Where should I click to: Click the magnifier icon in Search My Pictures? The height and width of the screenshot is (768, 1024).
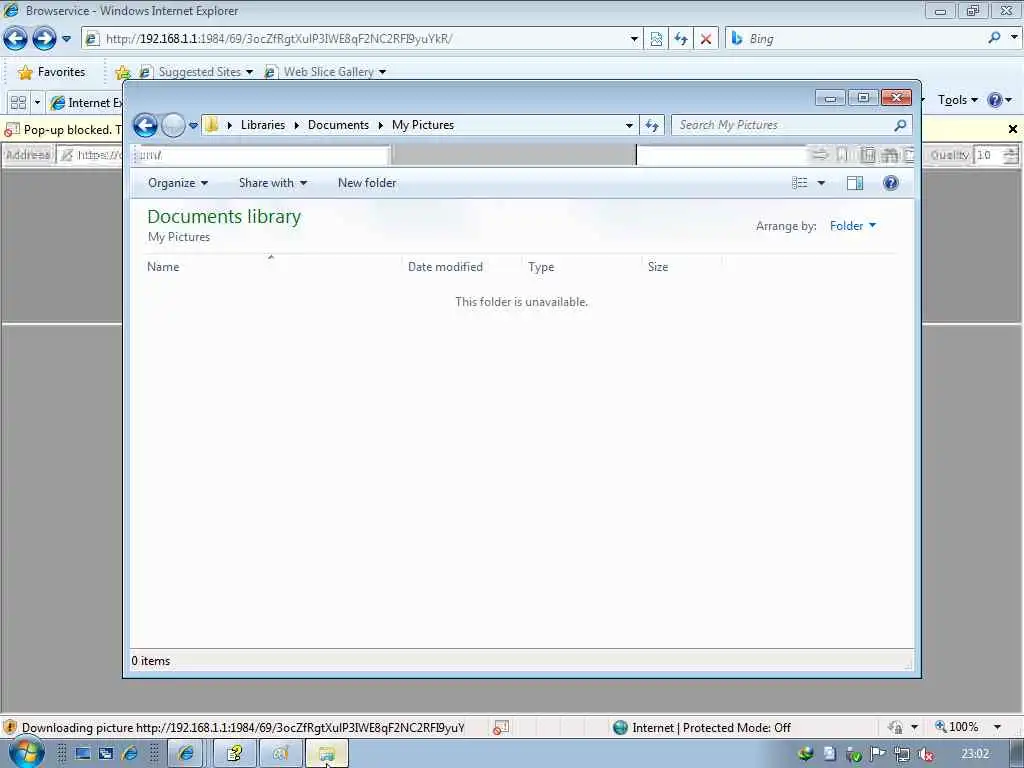click(x=901, y=125)
